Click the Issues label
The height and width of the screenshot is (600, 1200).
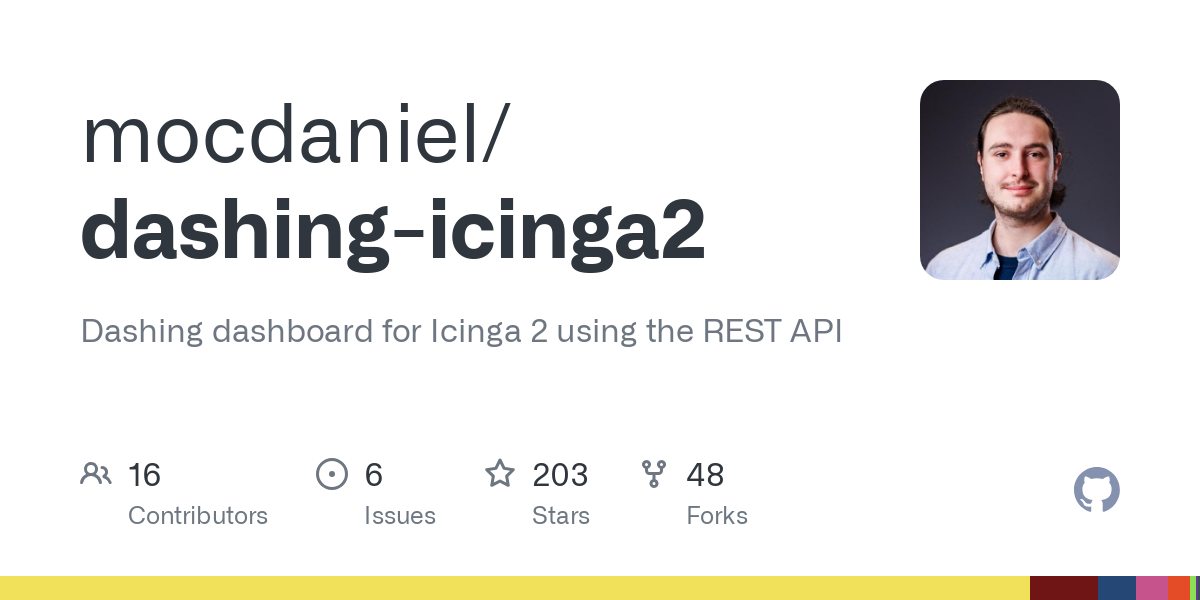coord(400,516)
